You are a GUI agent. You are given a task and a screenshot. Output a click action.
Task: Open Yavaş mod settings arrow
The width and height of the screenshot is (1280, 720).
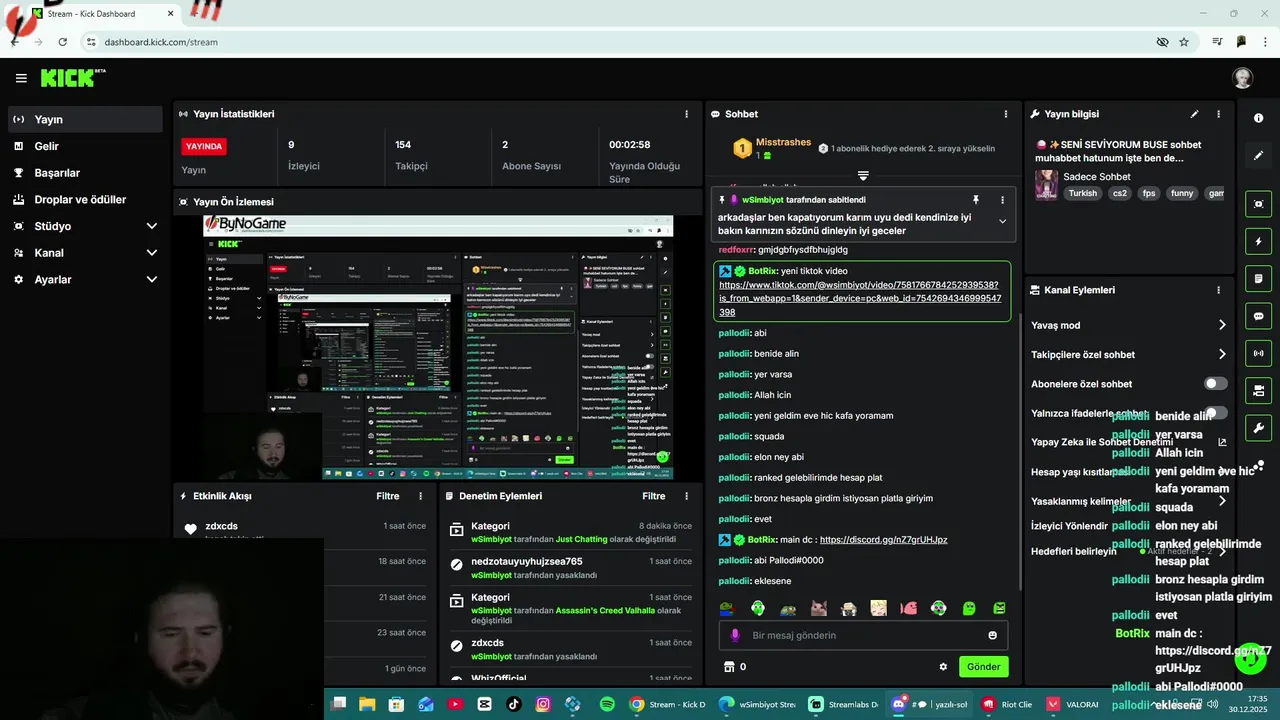[1222, 325]
